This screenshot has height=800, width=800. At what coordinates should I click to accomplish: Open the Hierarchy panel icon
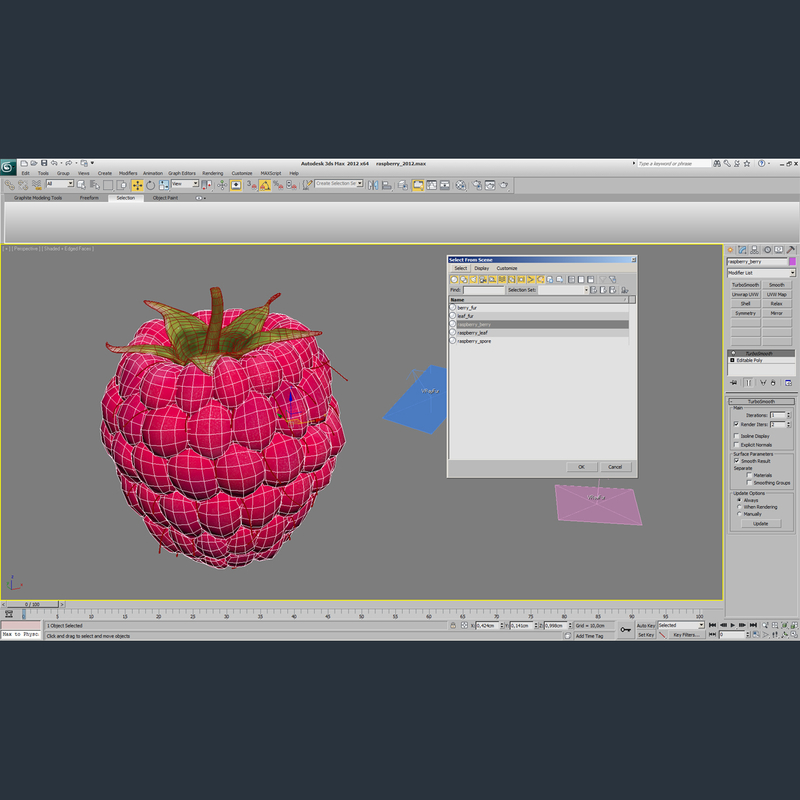755,249
